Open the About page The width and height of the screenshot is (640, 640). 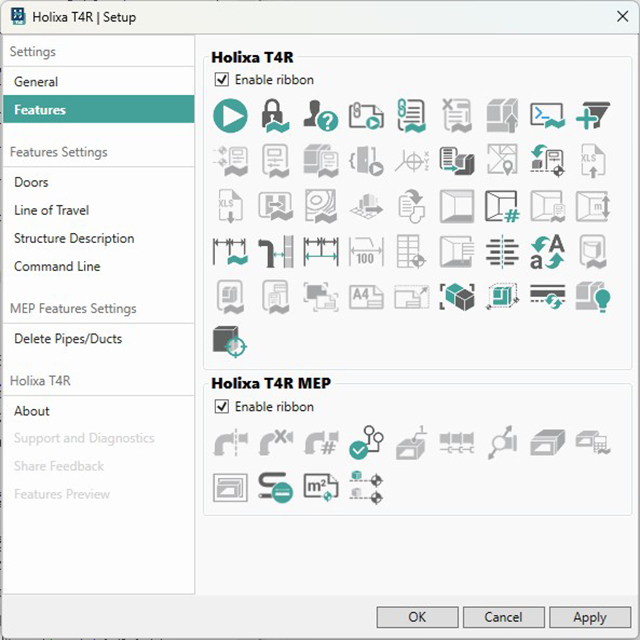[x=99, y=411]
